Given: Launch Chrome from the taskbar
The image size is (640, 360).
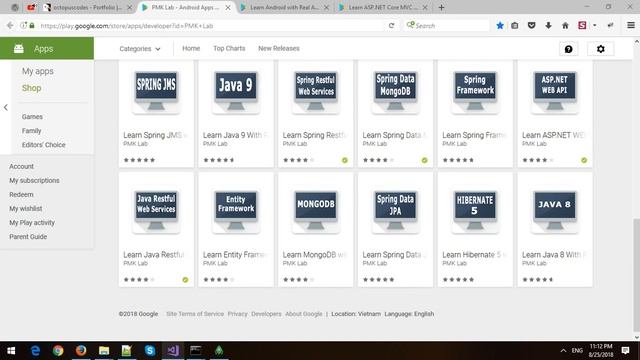Looking at the screenshot, I should pyautogui.click(x=58, y=351).
